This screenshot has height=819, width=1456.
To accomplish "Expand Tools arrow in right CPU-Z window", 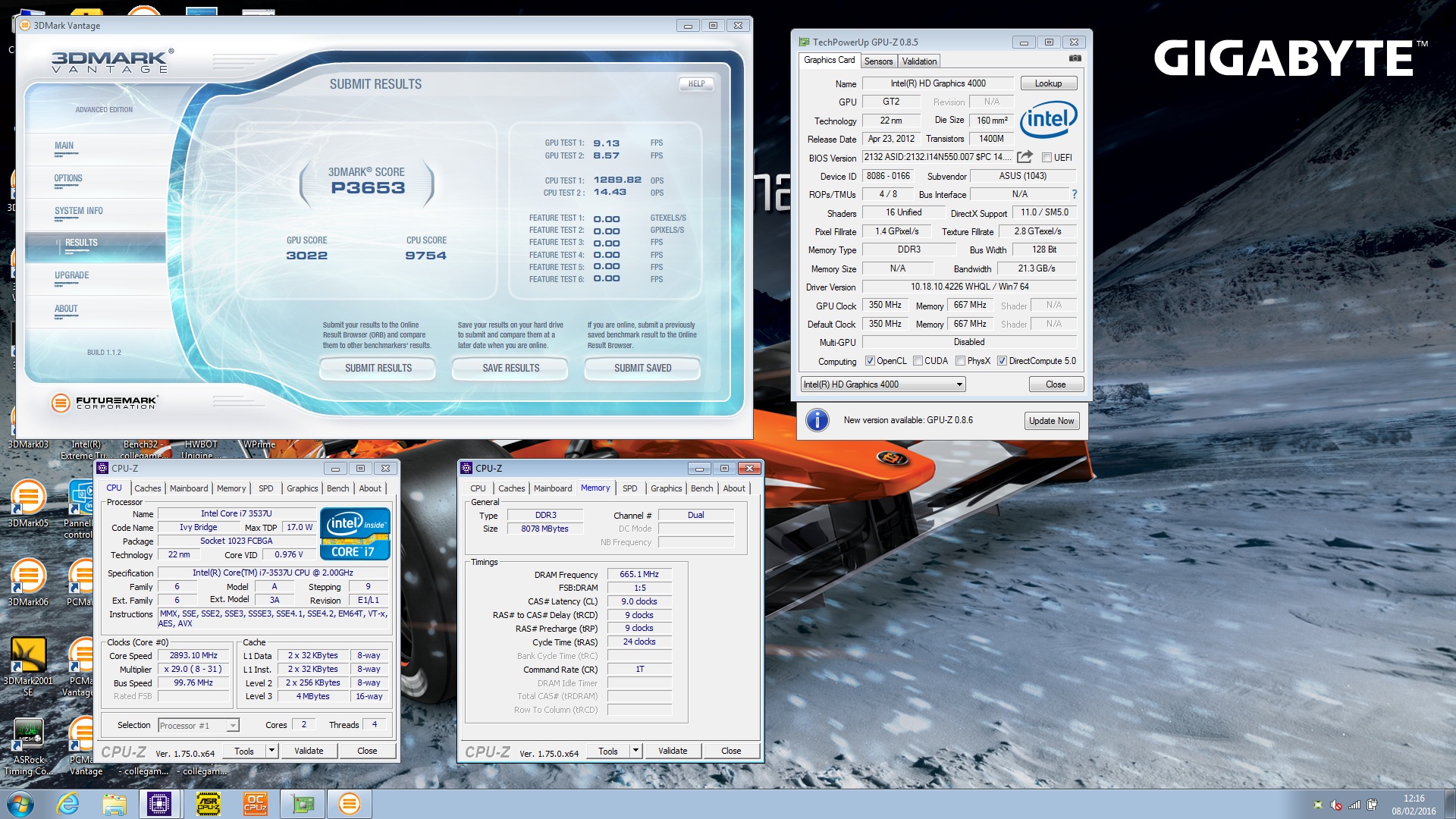I will 635,751.
